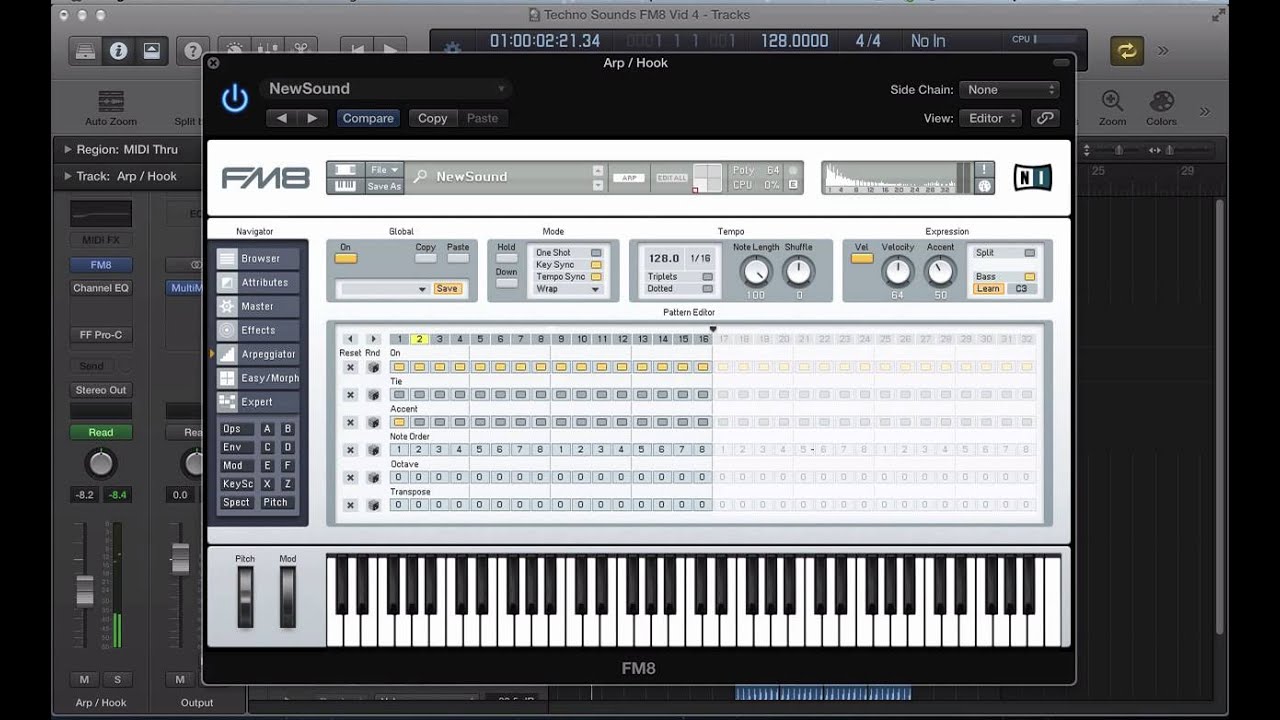Shift pattern right with the right arrow
Viewport: 1280px width, 720px height.
pos(373,339)
